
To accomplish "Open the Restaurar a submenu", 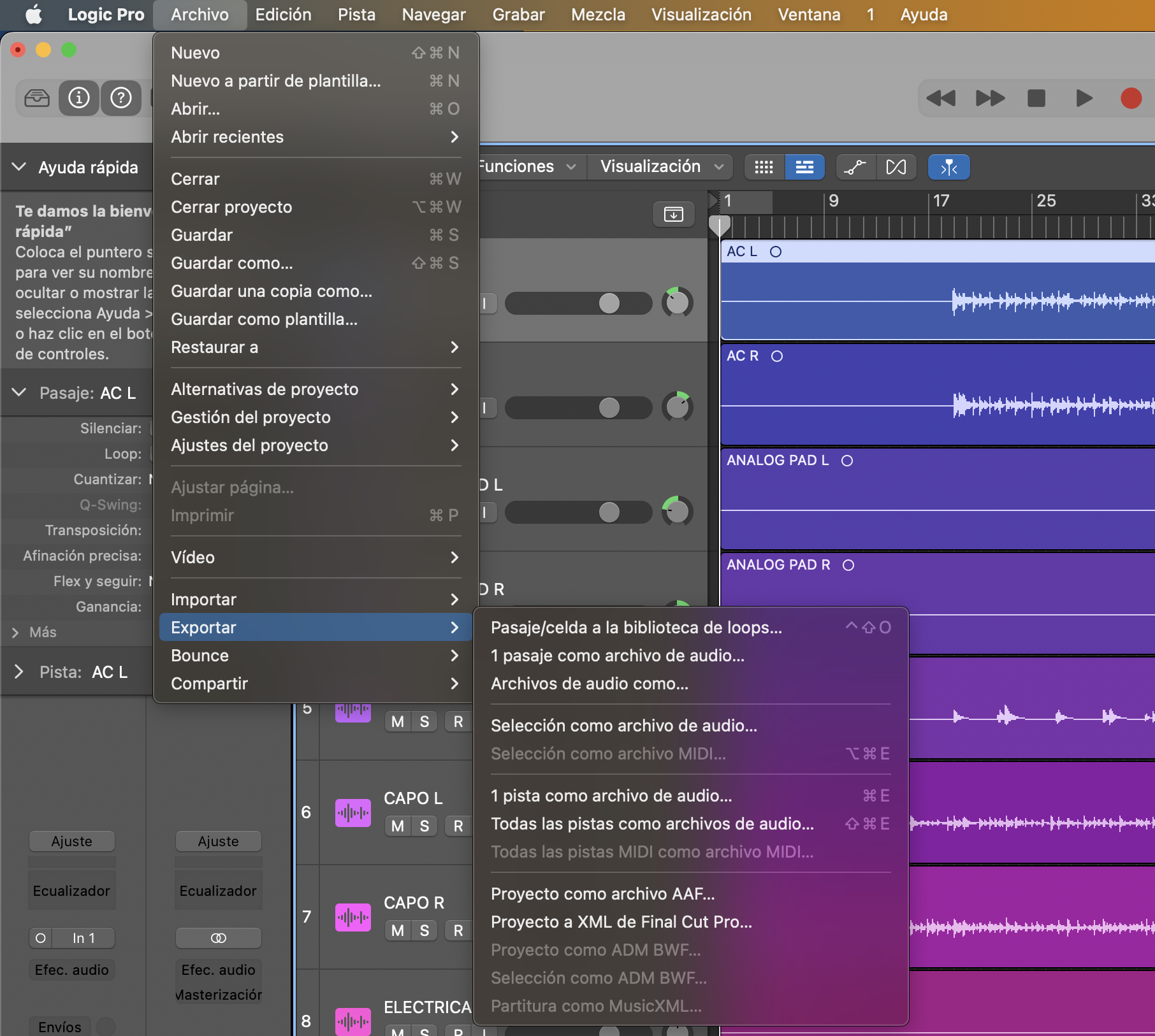I will [x=316, y=347].
